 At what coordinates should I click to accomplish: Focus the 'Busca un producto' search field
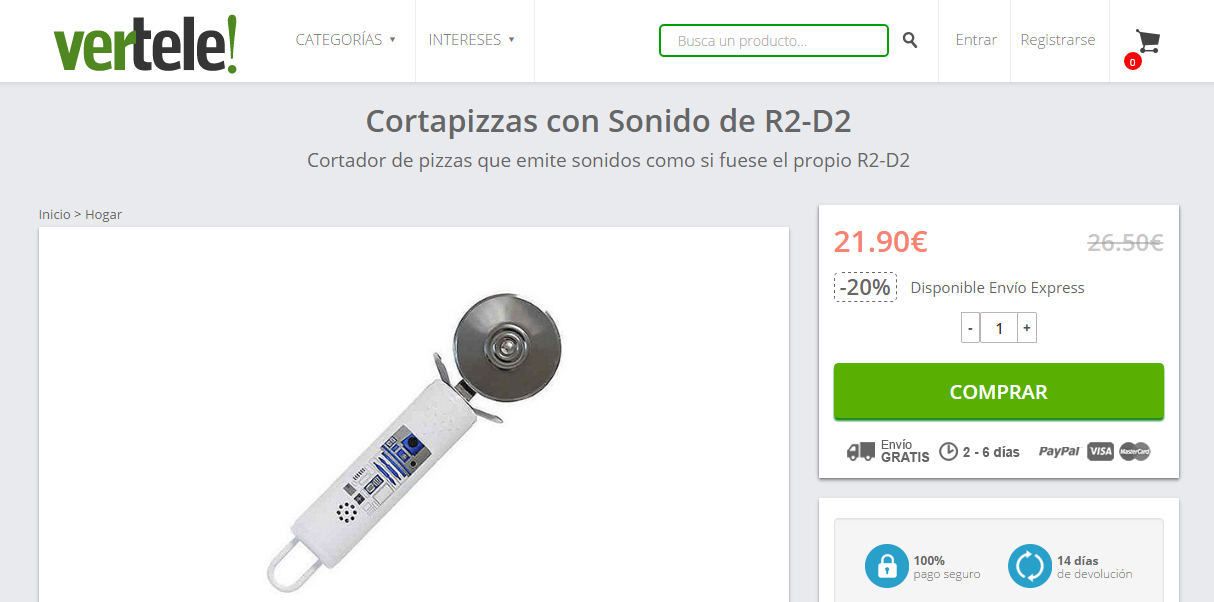(774, 41)
